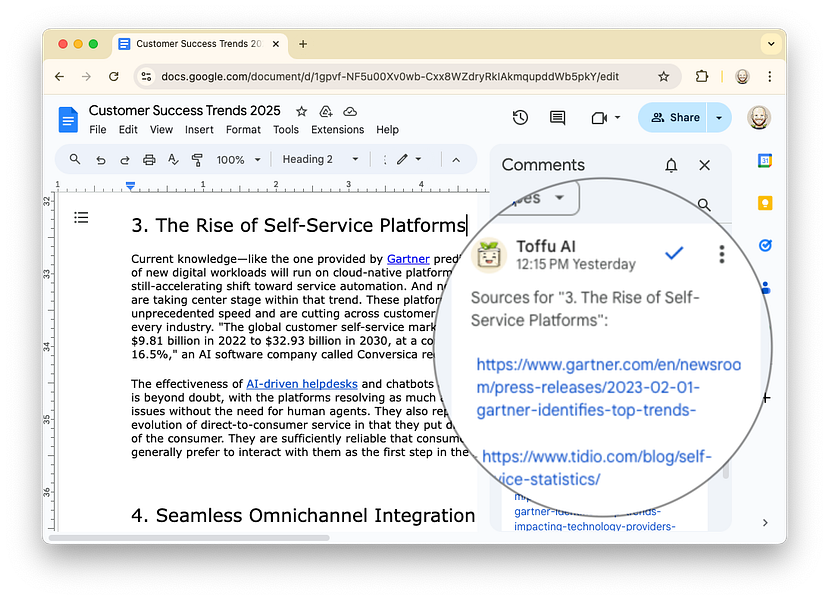Close the Comments panel

[x=704, y=165]
